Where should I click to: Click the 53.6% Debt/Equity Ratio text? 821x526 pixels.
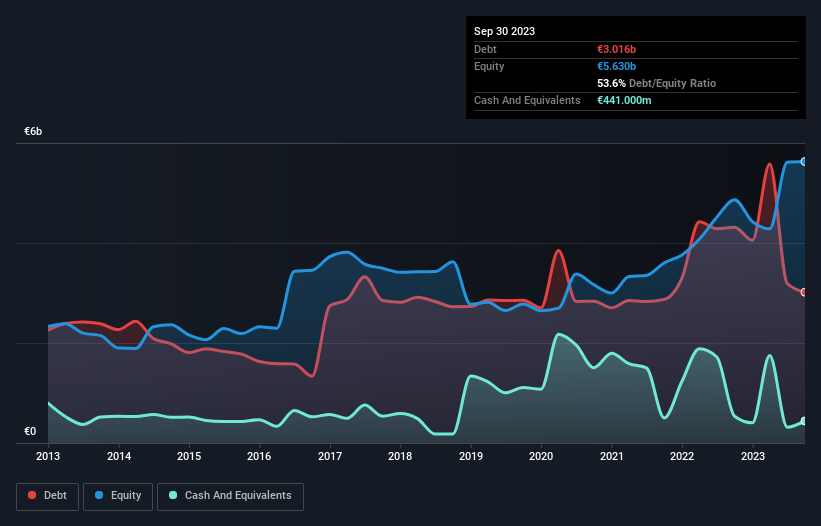coord(656,83)
